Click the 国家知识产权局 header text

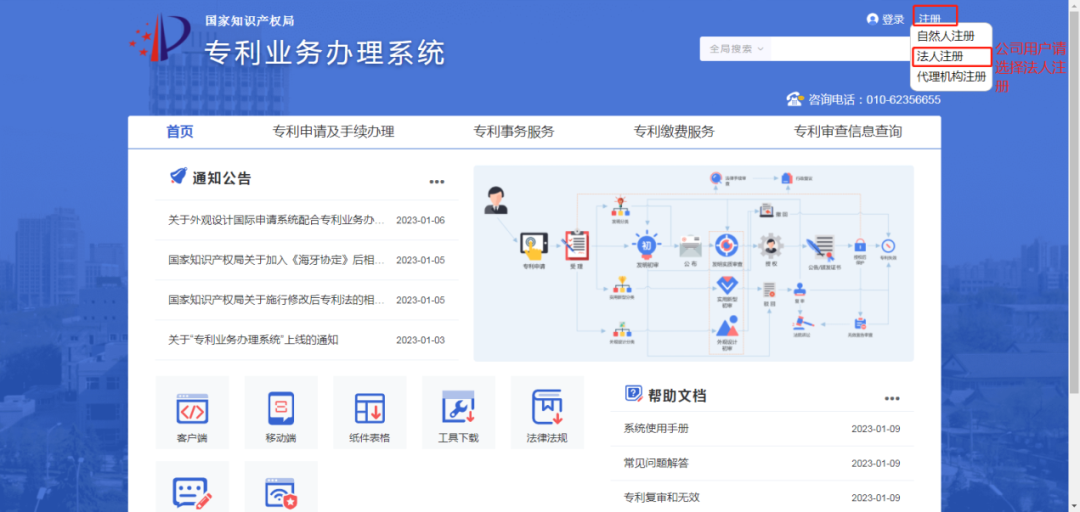pos(250,21)
